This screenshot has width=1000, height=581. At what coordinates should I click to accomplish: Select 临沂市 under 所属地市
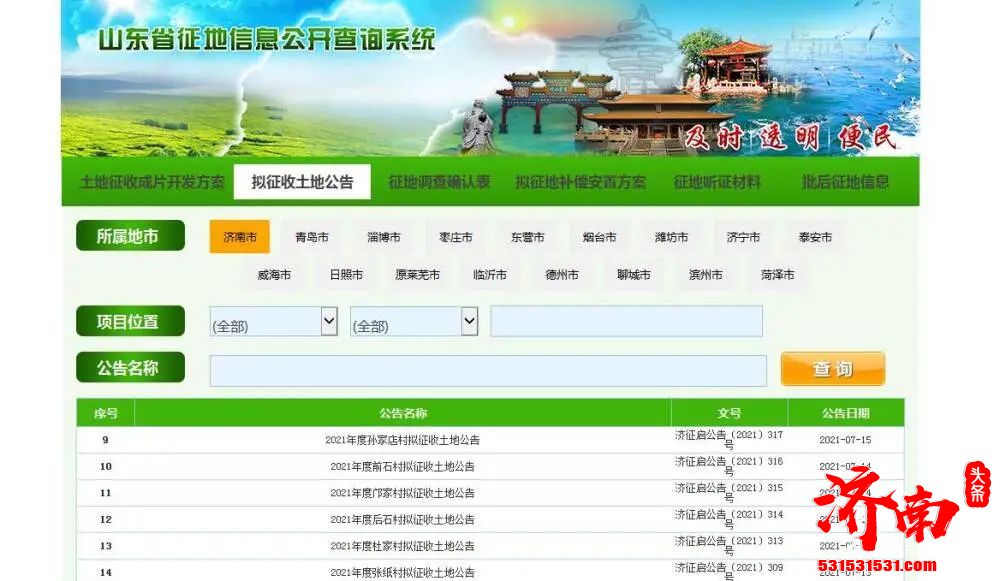pos(489,275)
